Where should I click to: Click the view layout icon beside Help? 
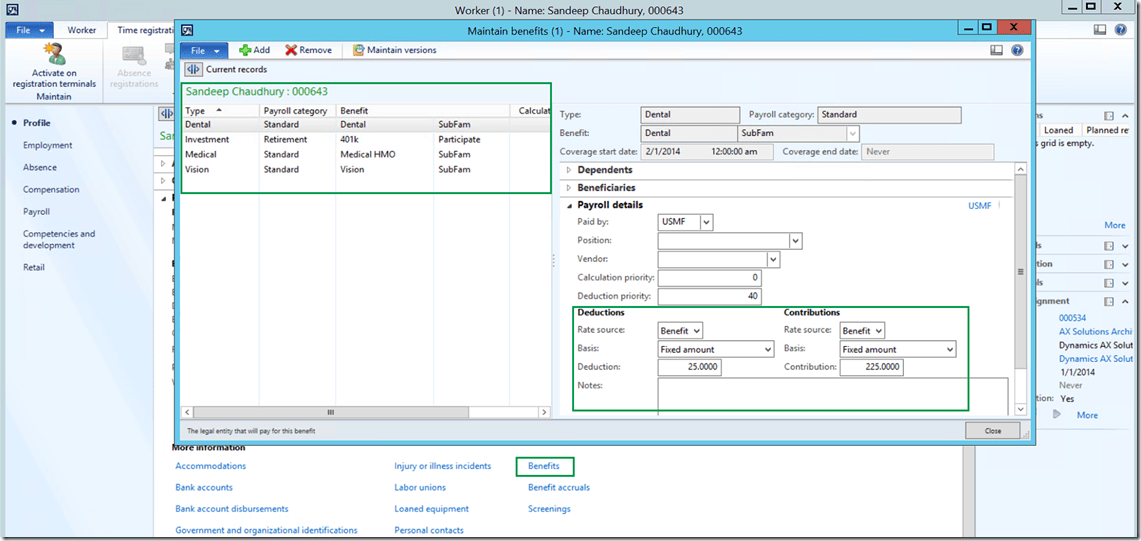click(996, 50)
